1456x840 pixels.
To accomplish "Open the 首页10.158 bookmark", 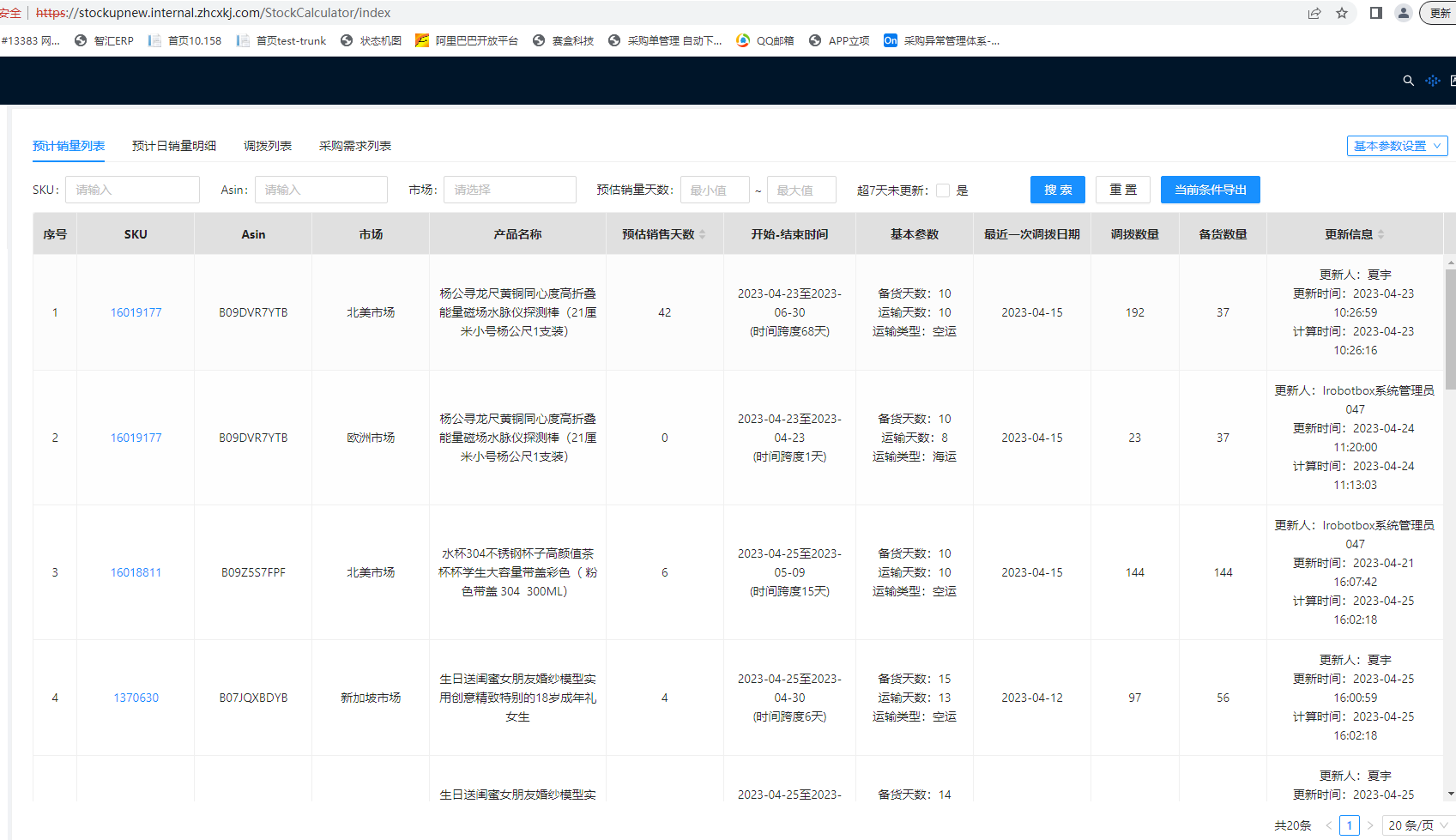I will 184,40.
